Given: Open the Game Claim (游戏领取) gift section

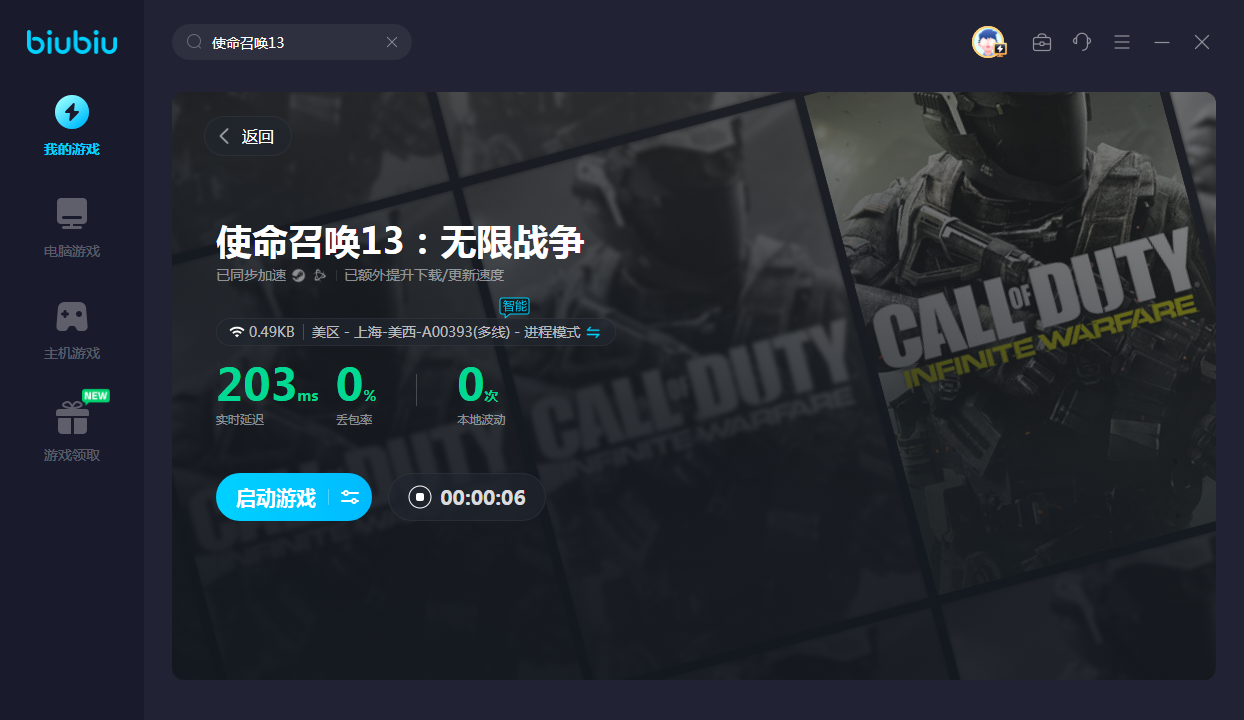Looking at the screenshot, I should 71,432.
